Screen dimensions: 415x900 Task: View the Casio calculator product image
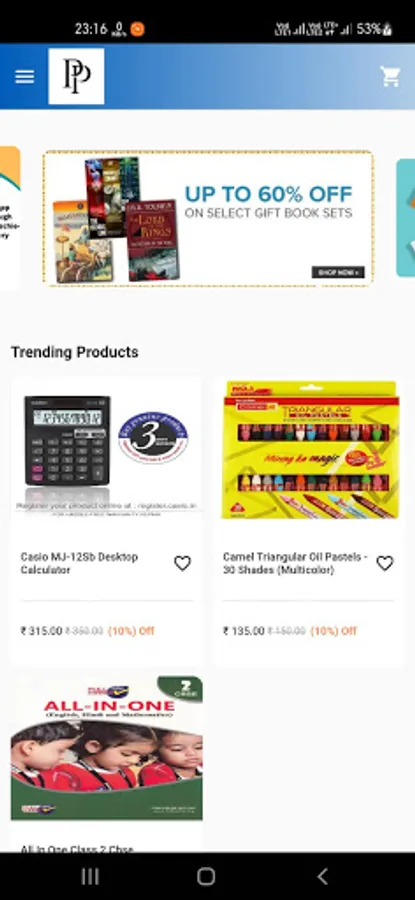(x=107, y=453)
